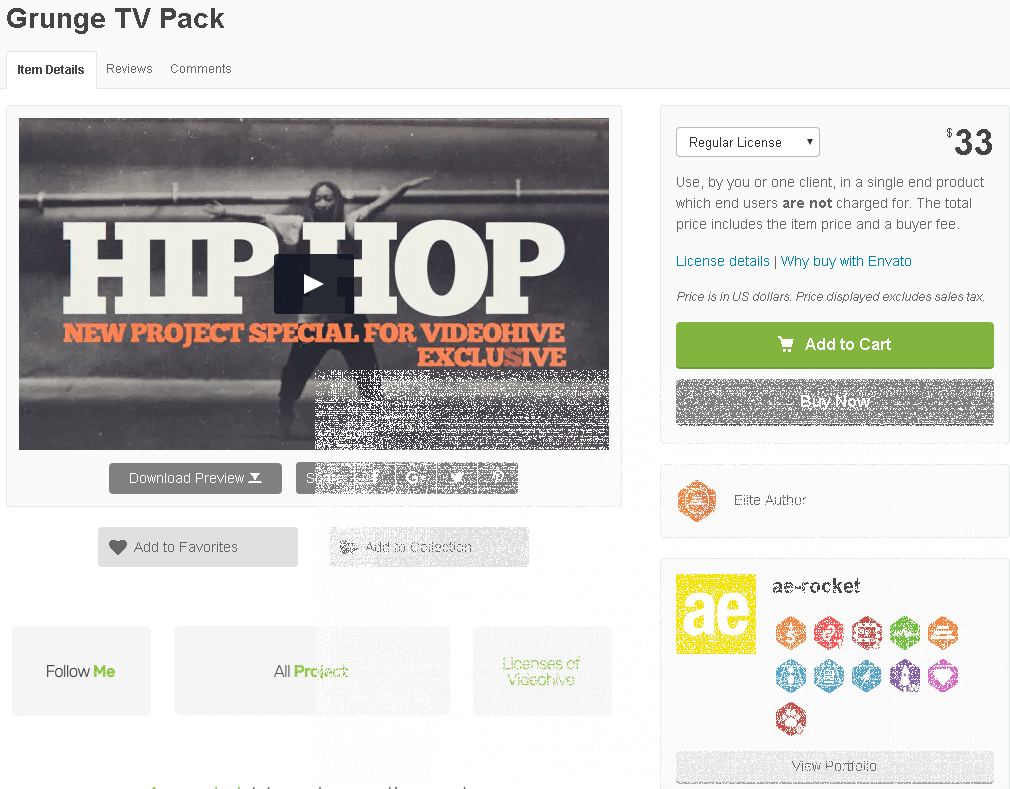Click the purple hexagon author badge
Image resolution: width=1010 pixels, height=789 pixels.
pos(905,676)
